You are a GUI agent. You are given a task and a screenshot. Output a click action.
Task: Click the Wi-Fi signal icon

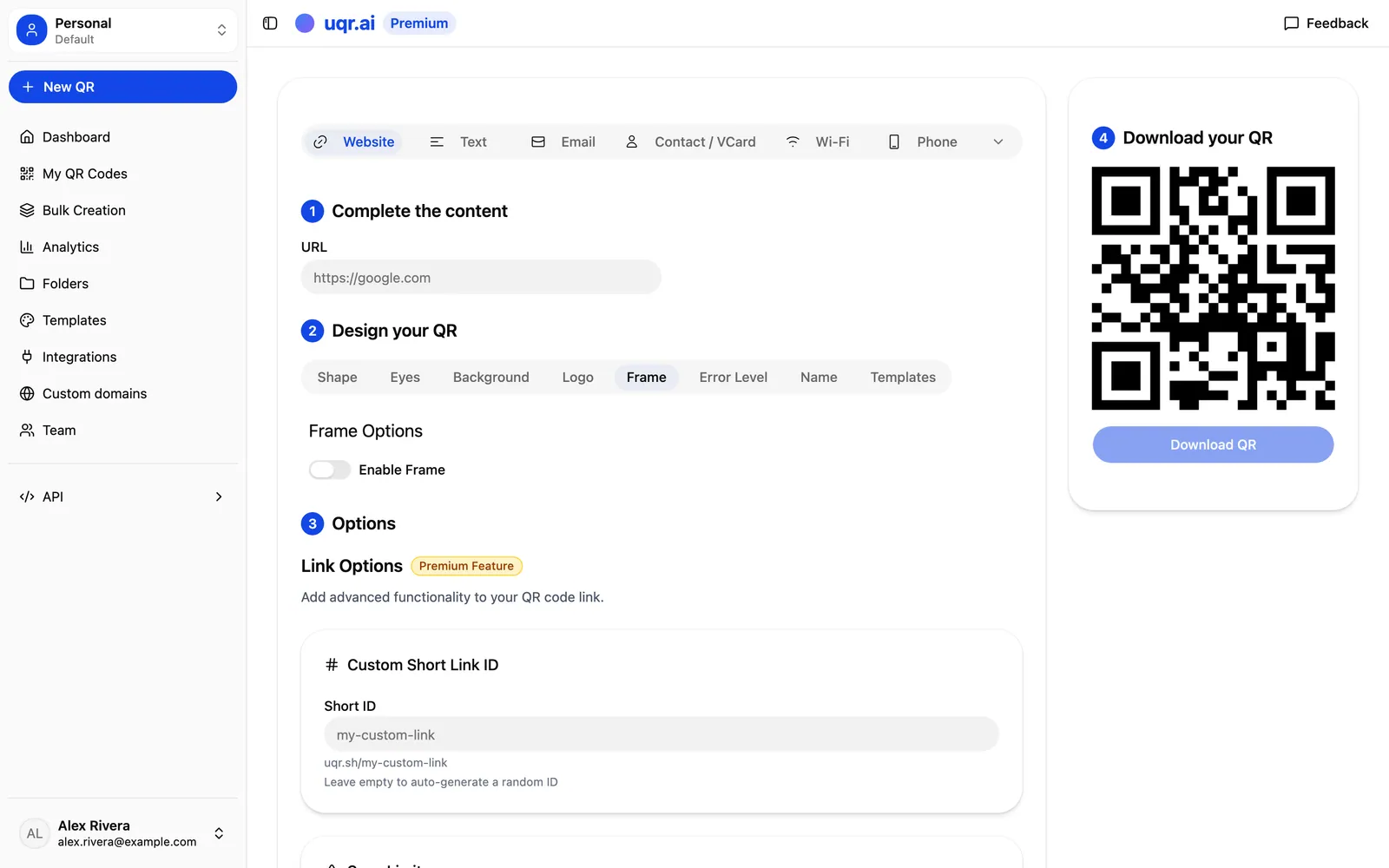coord(793,141)
